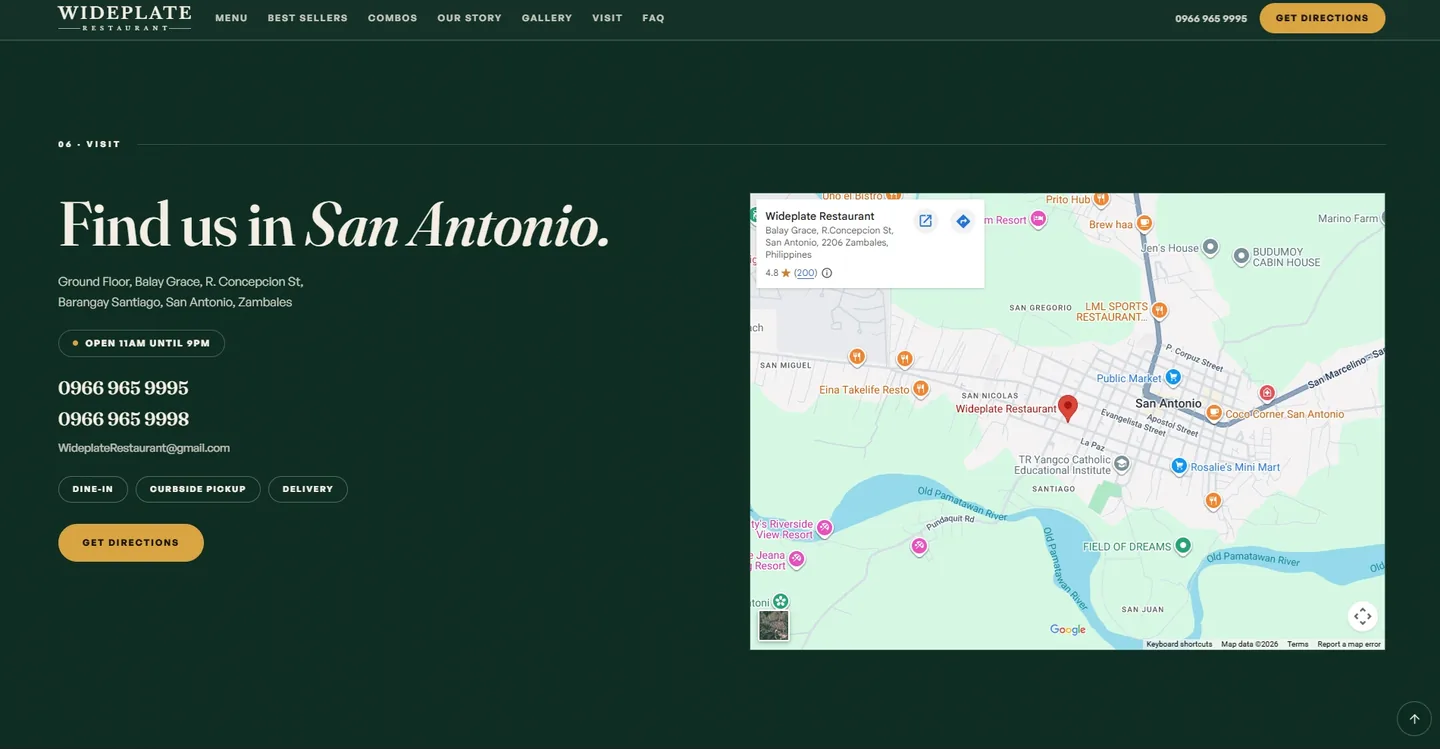Email WideplateRestaurant@gmail.com link
Viewport: 1440px width, 749px height.
click(144, 448)
